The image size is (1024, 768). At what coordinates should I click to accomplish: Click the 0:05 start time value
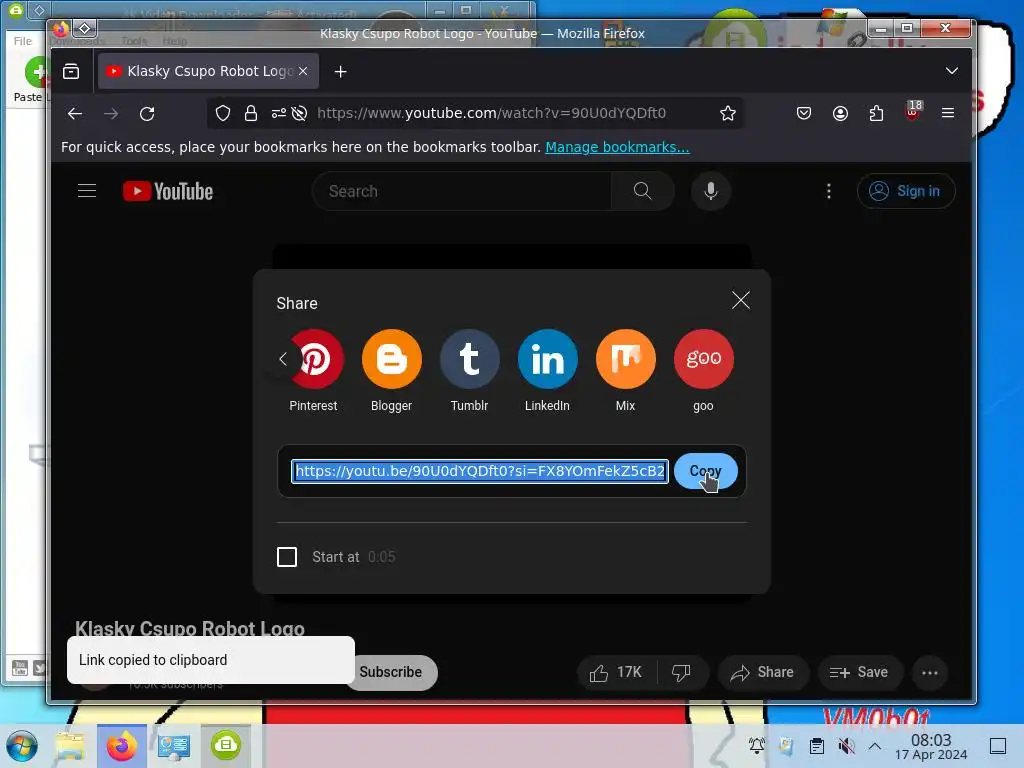(381, 557)
